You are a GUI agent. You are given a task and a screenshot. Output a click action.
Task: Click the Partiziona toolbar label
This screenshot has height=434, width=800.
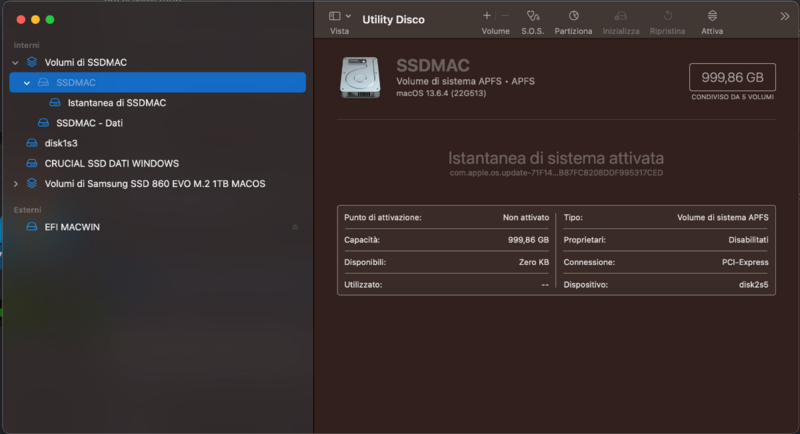pos(573,31)
